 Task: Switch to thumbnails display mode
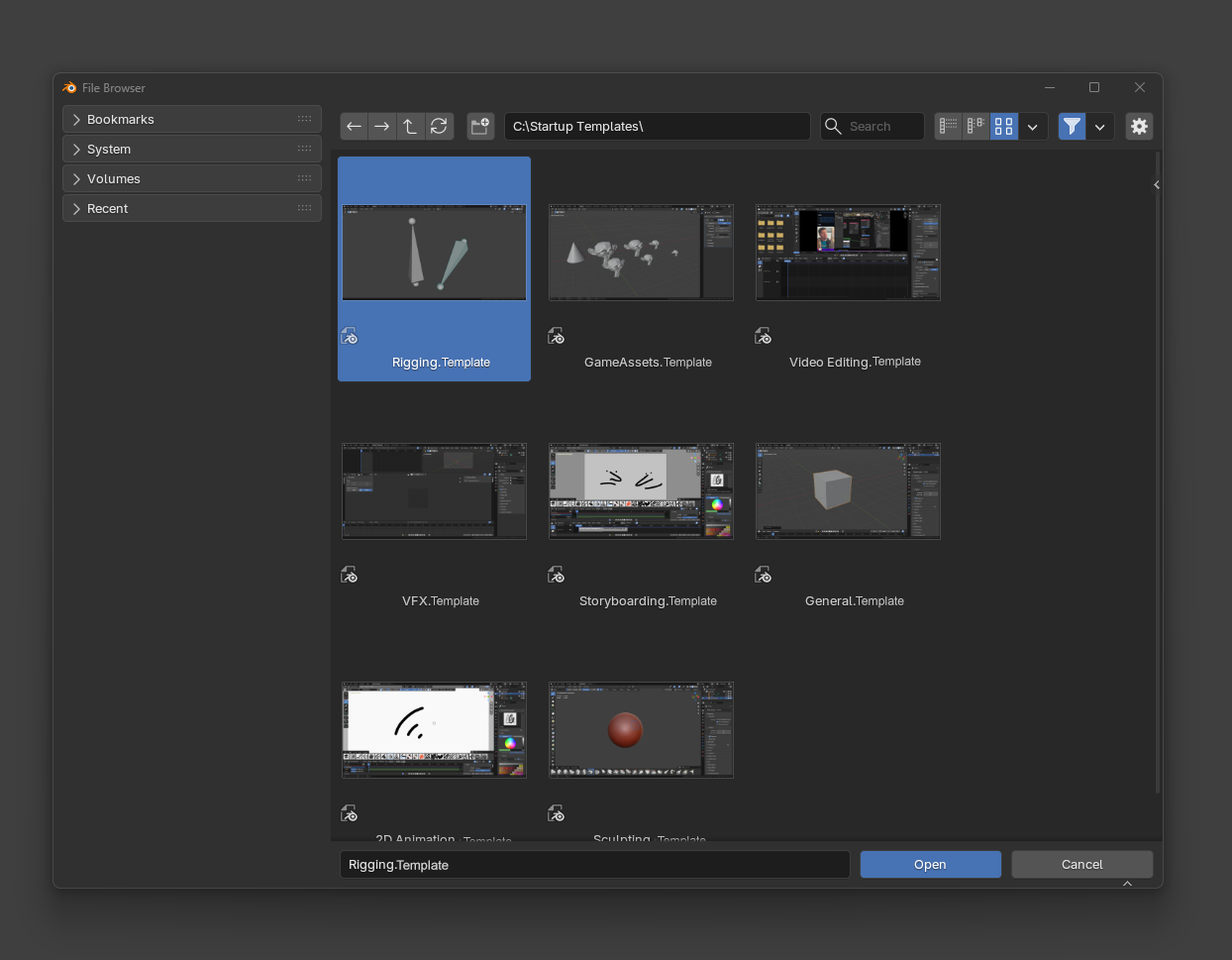[x=1004, y=126]
